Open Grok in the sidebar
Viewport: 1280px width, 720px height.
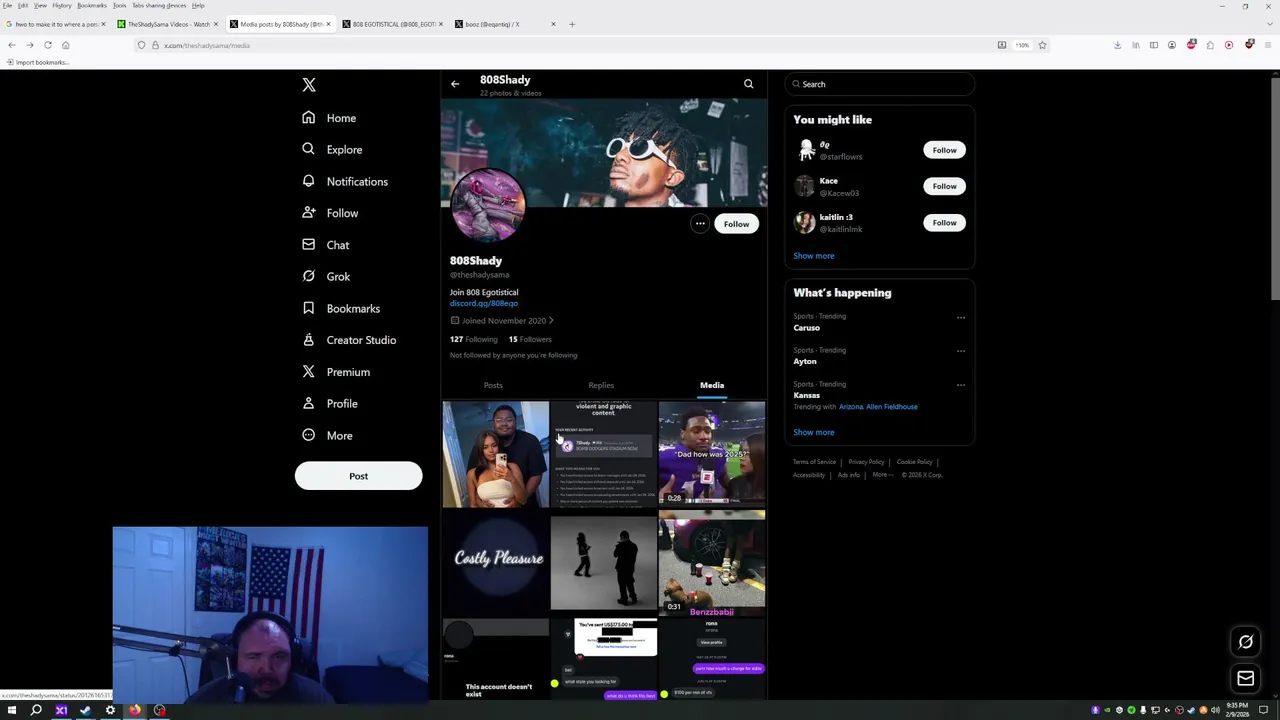coord(326,277)
